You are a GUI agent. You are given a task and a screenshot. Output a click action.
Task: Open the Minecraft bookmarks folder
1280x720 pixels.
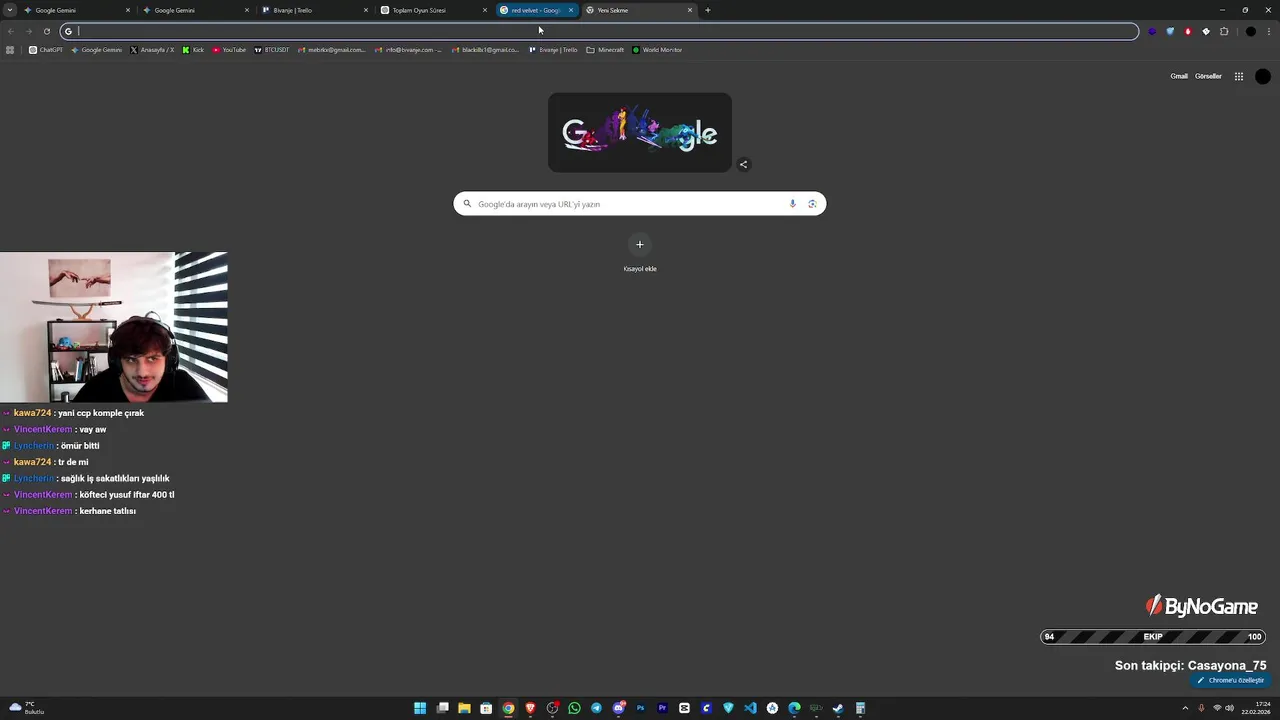[x=605, y=50]
